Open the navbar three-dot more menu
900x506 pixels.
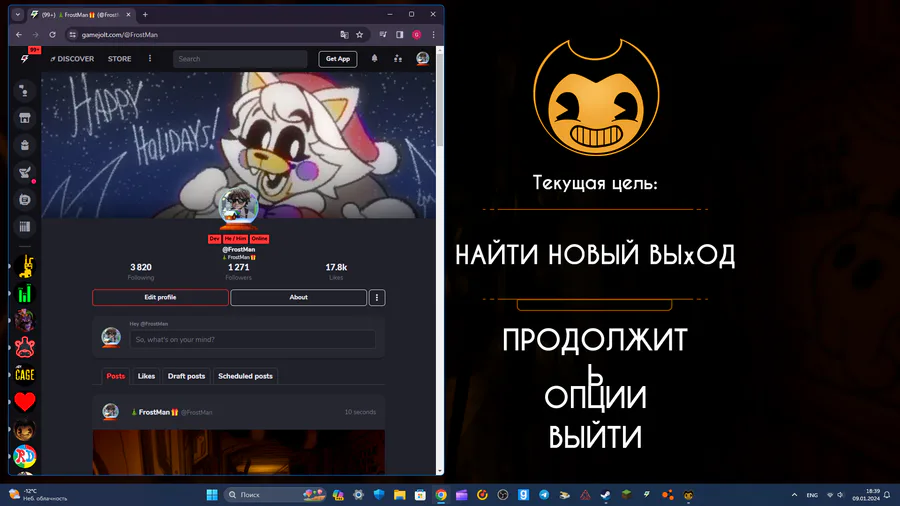pyautogui.click(x=150, y=59)
